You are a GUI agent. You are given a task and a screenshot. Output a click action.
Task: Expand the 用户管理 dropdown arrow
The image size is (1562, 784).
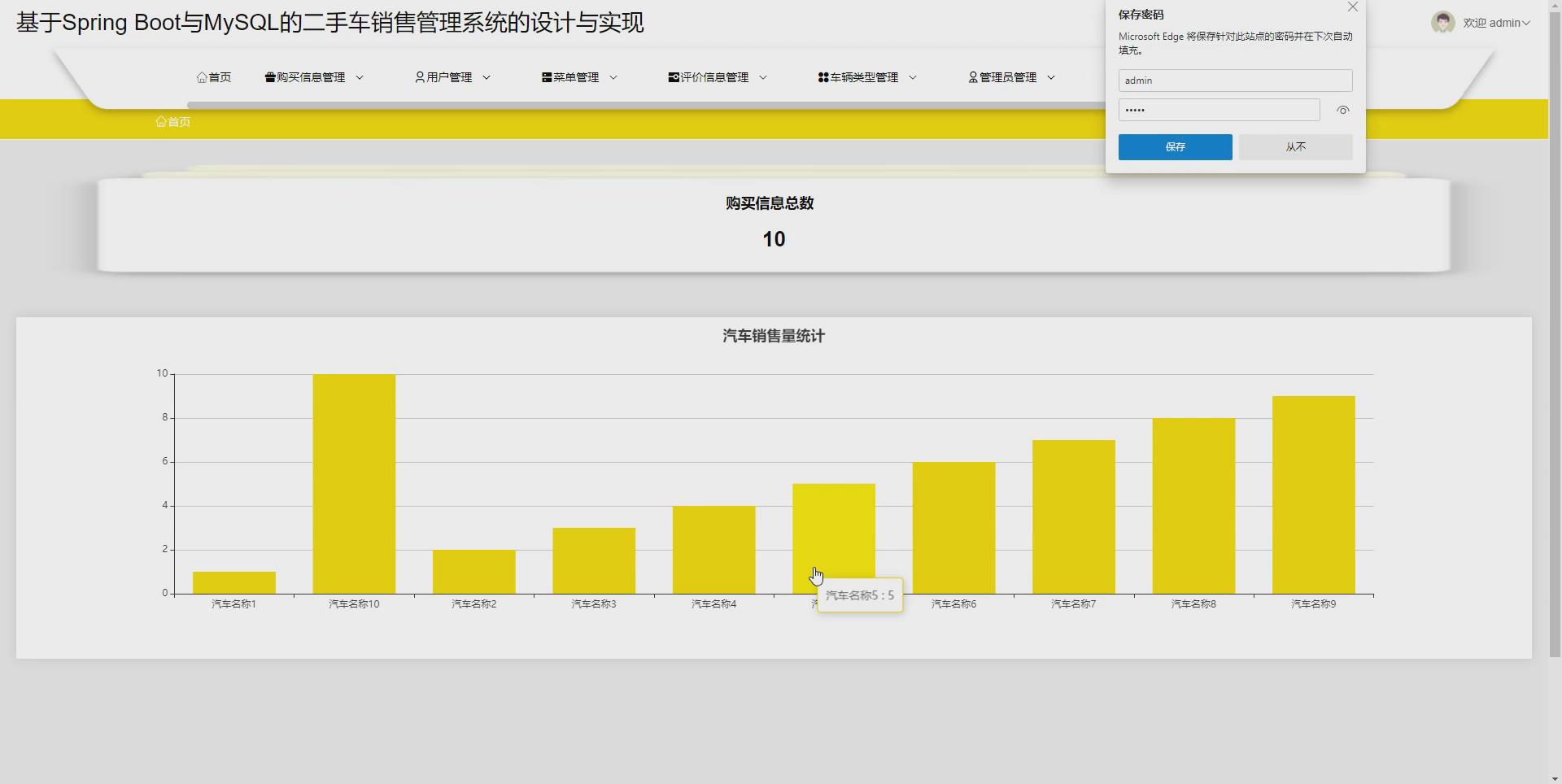point(486,77)
